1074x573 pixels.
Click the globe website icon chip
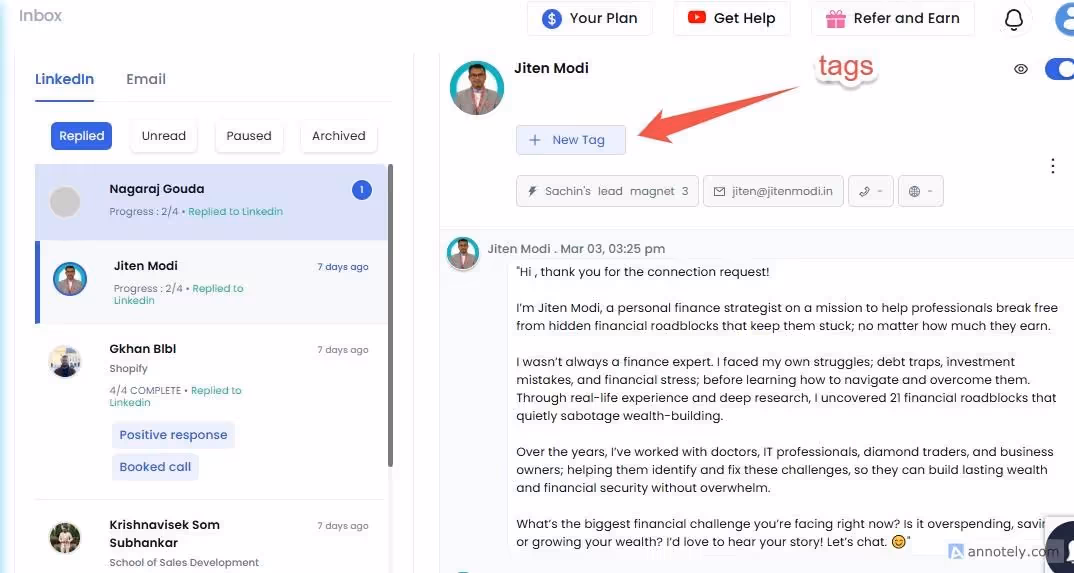[921, 192]
